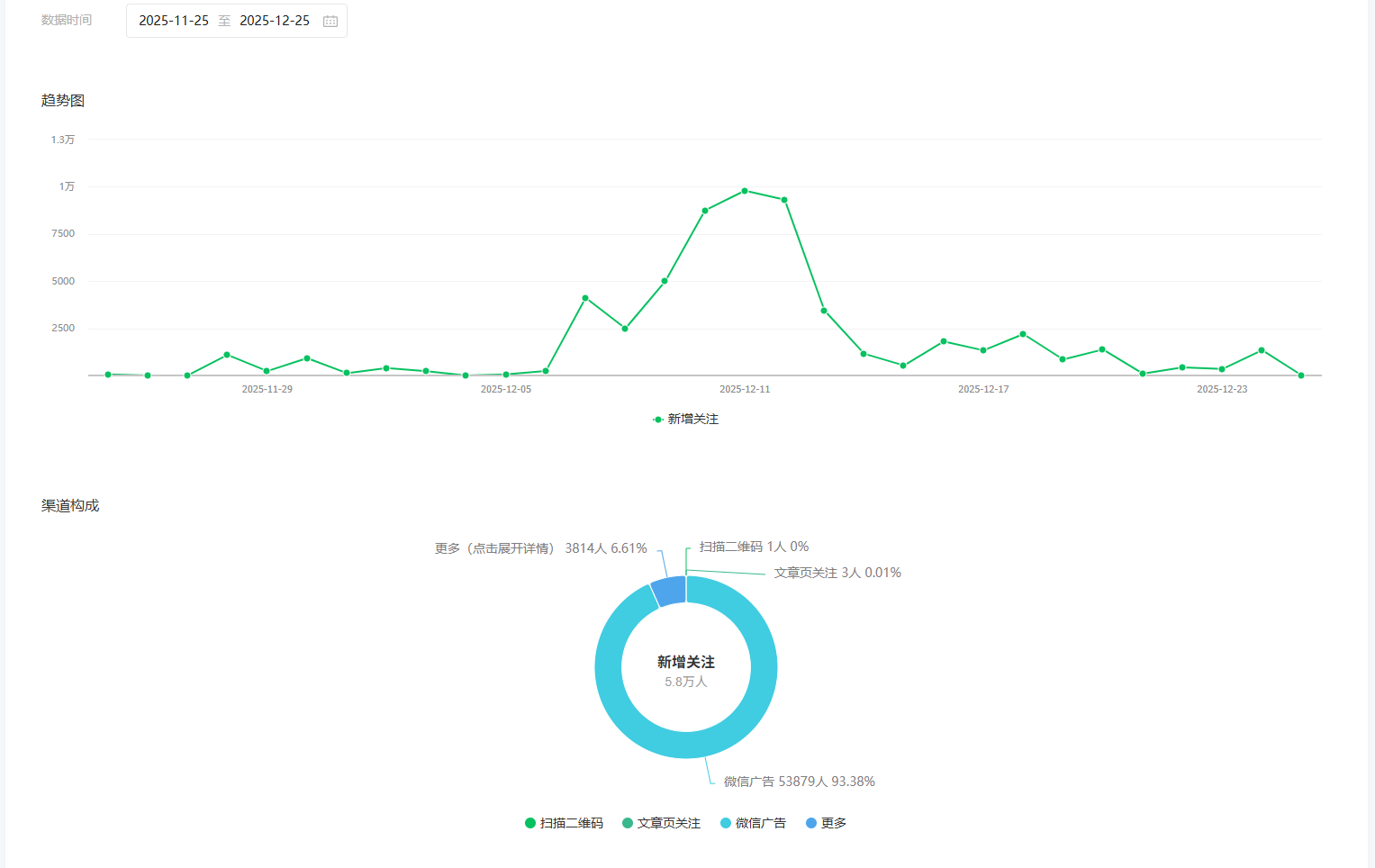Click the 2025-12-17 axis label
1375x868 pixels.
click(x=983, y=389)
